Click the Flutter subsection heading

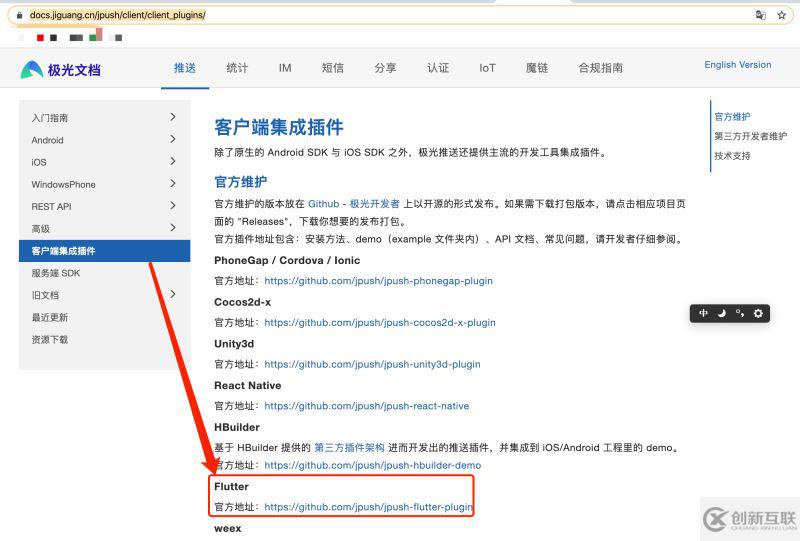pos(232,486)
